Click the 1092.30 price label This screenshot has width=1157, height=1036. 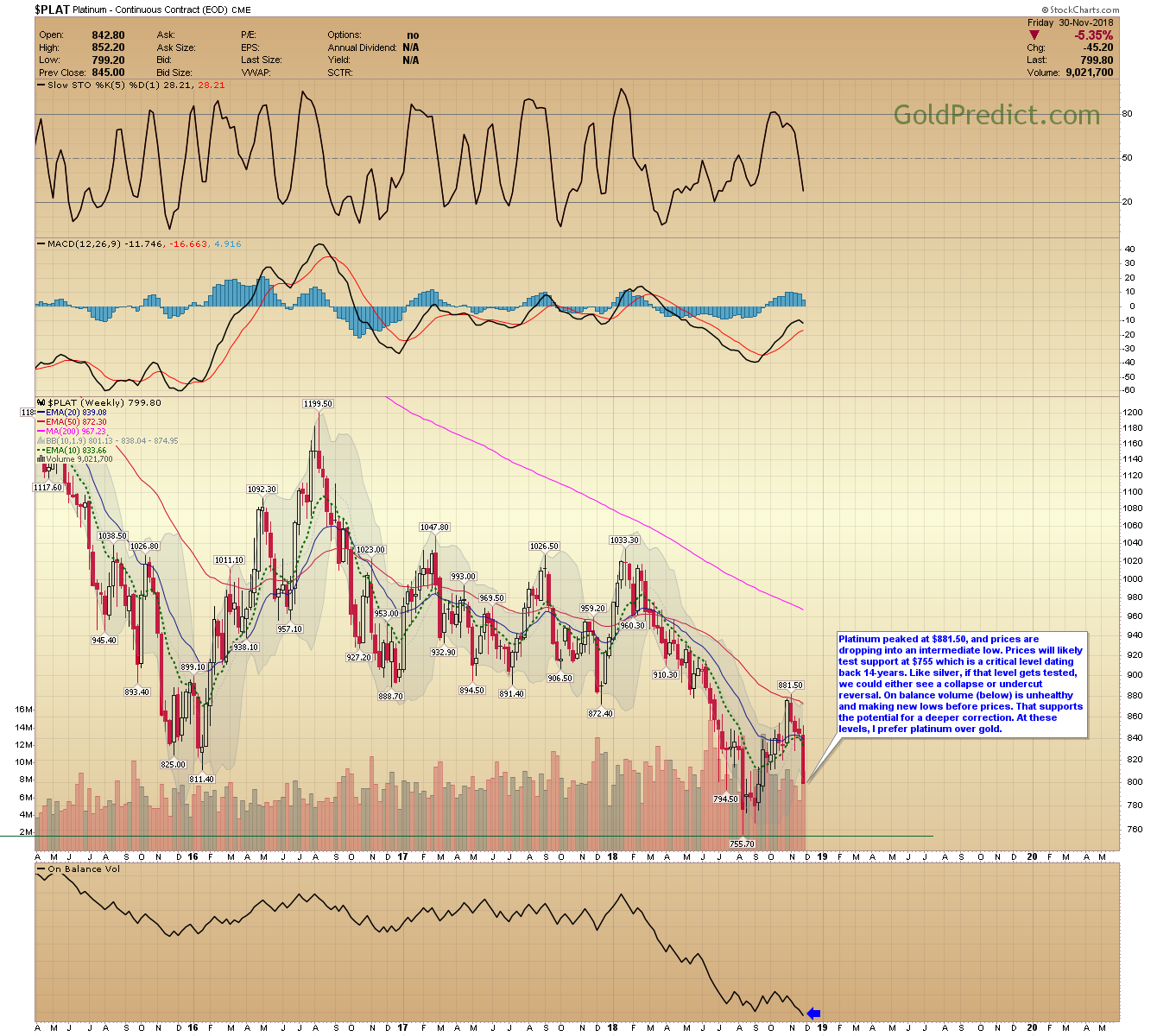pyautogui.click(x=262, y=489)
